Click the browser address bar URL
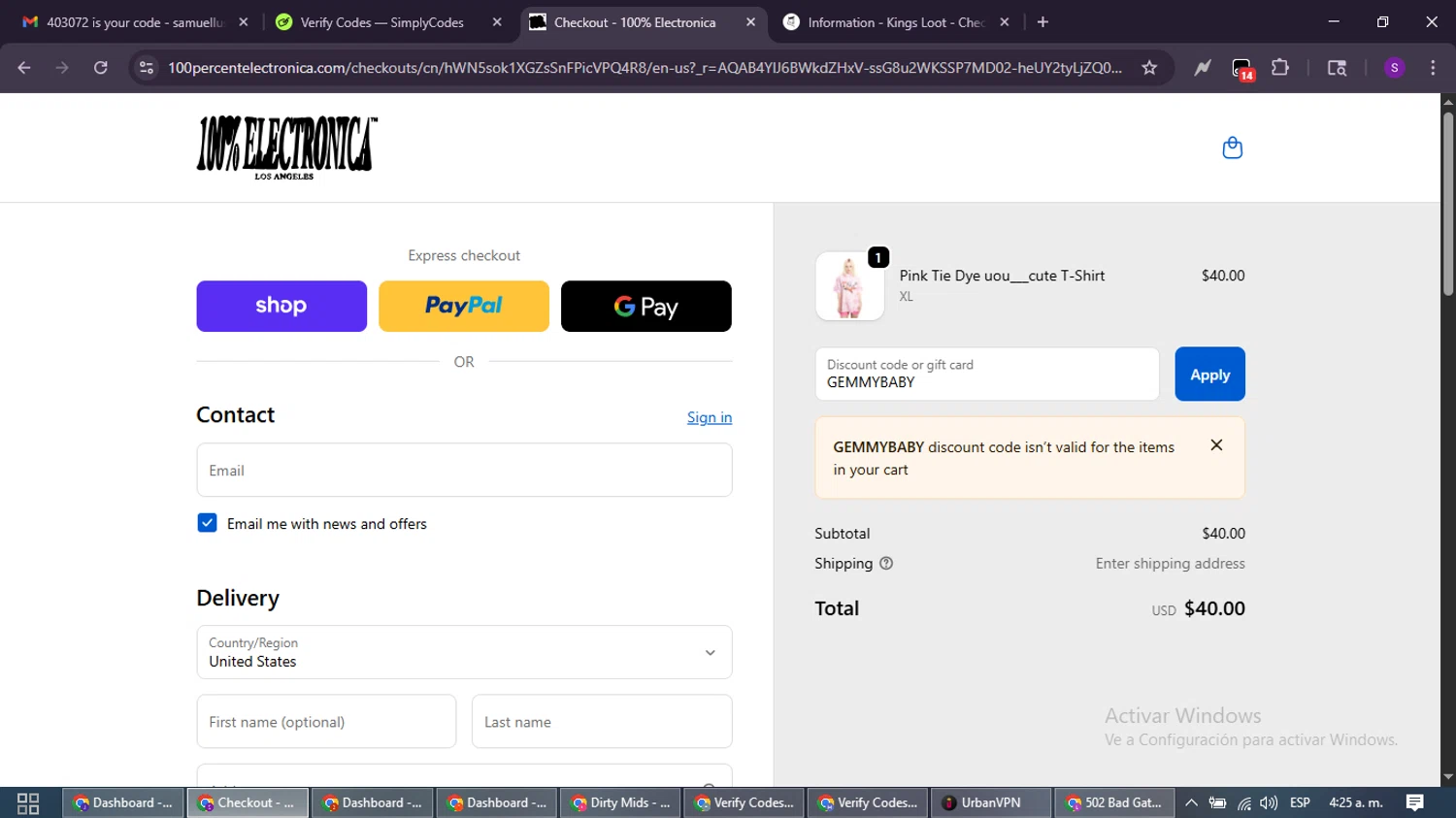1456x818 pixels. [x=645, y=68]
